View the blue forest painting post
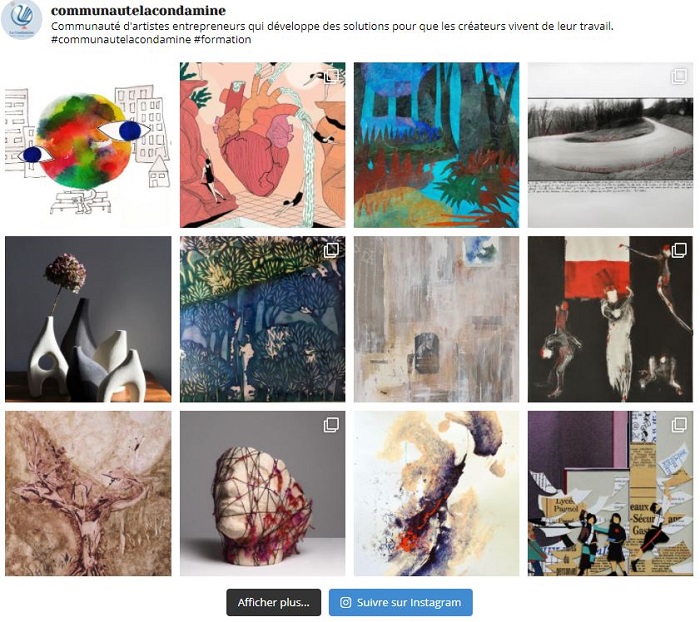700x622 pixels. tap(436, 145)
